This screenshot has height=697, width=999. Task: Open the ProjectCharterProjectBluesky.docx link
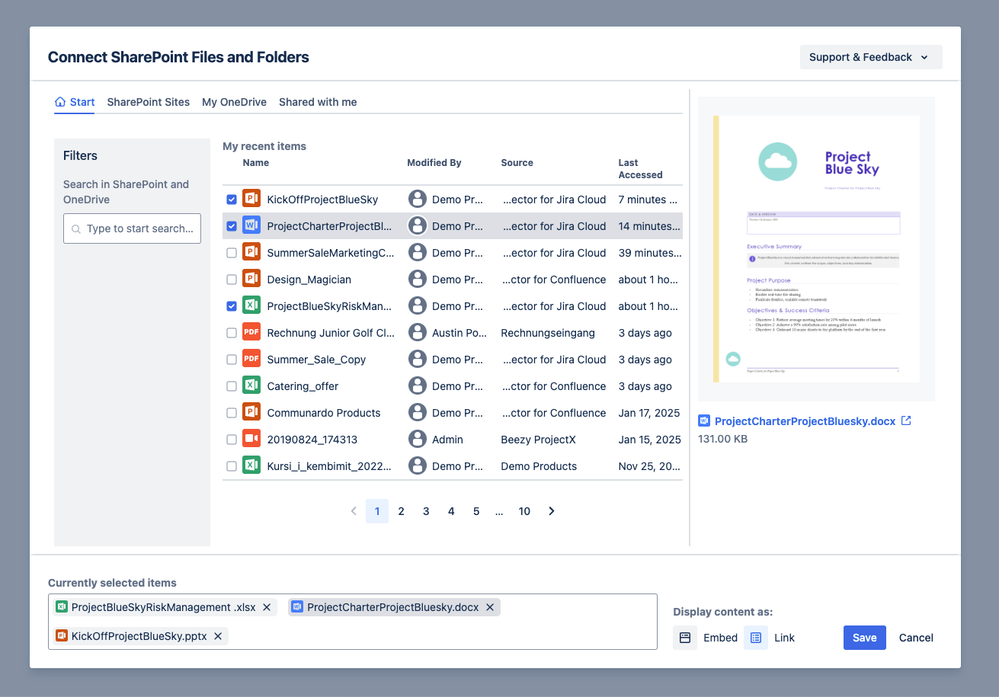click(x=805, y=421)
